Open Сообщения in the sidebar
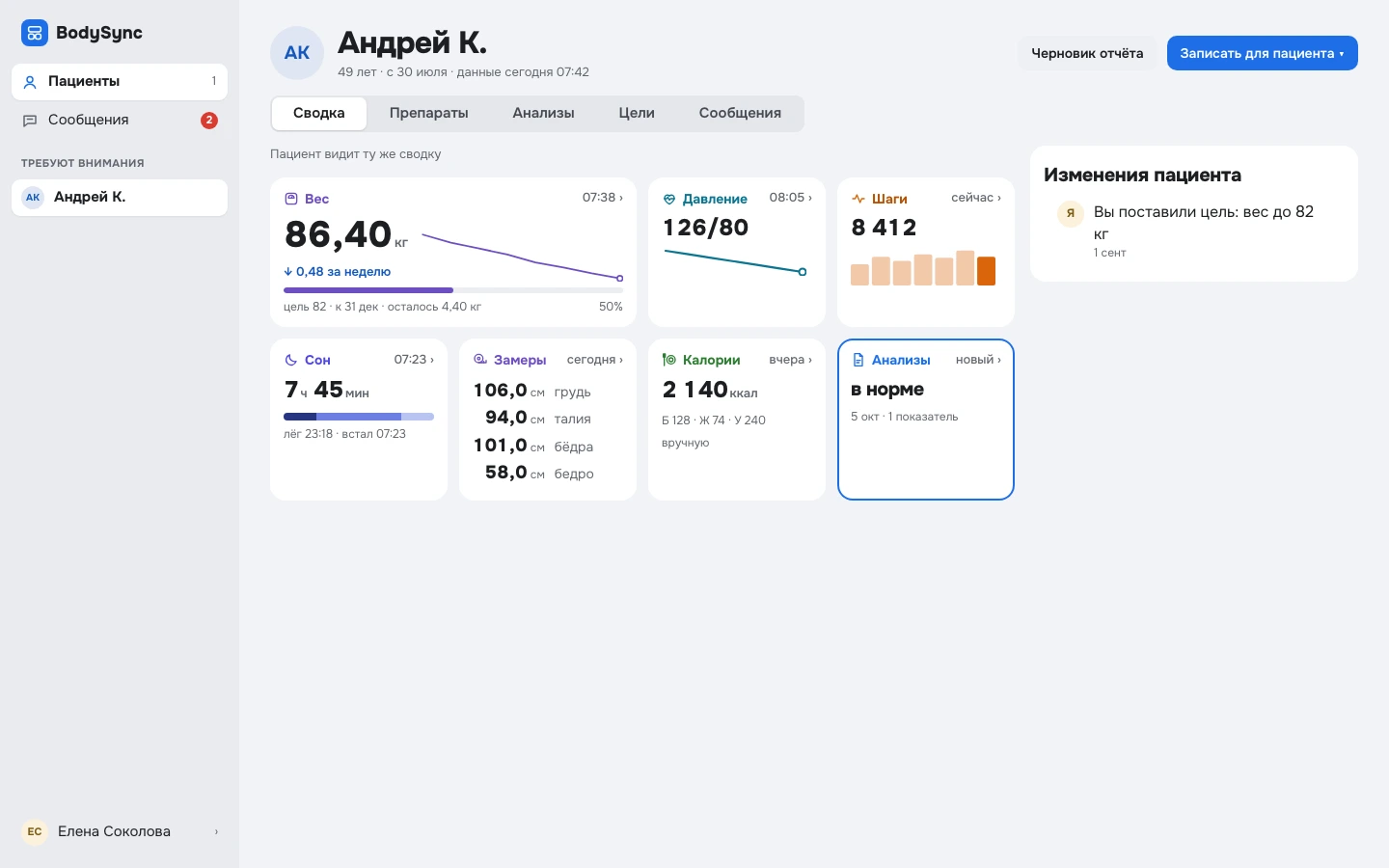Screen dimensions: 1389x868 [120, 121]
